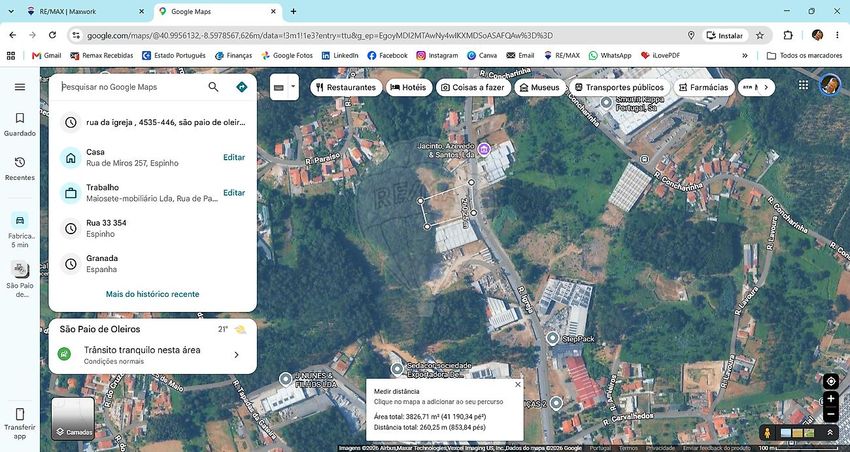View site information icon in address bar
850x452 pixels.
pyautogui.click(x=76, y=35)
